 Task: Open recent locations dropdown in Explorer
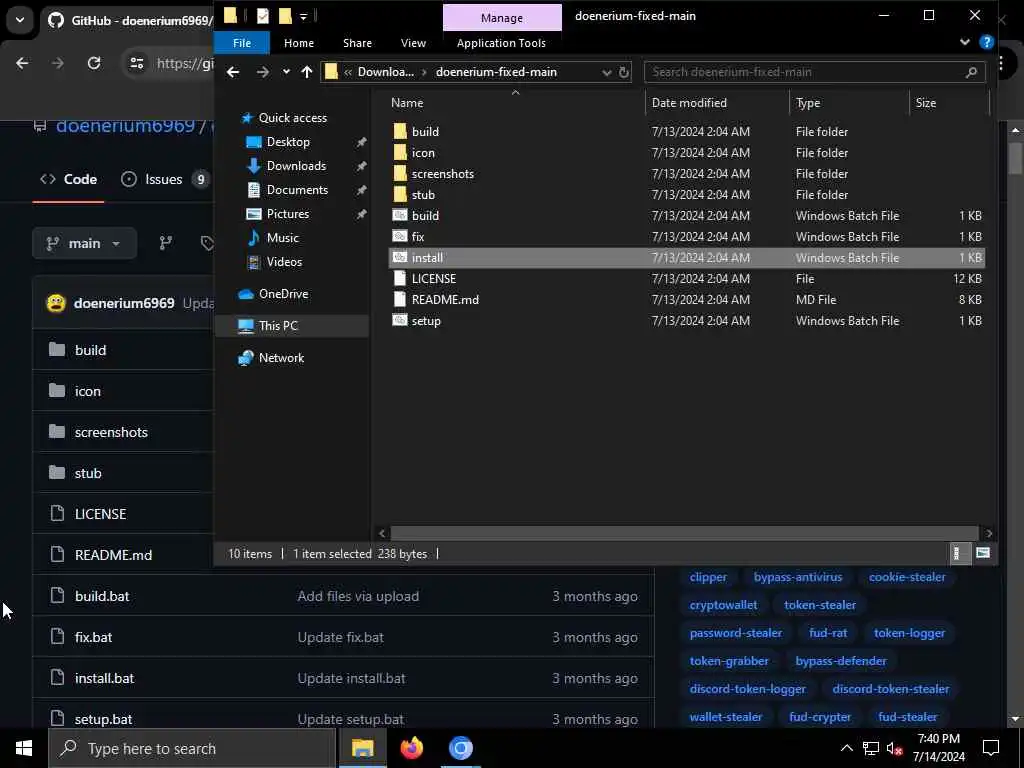(286, 72)
